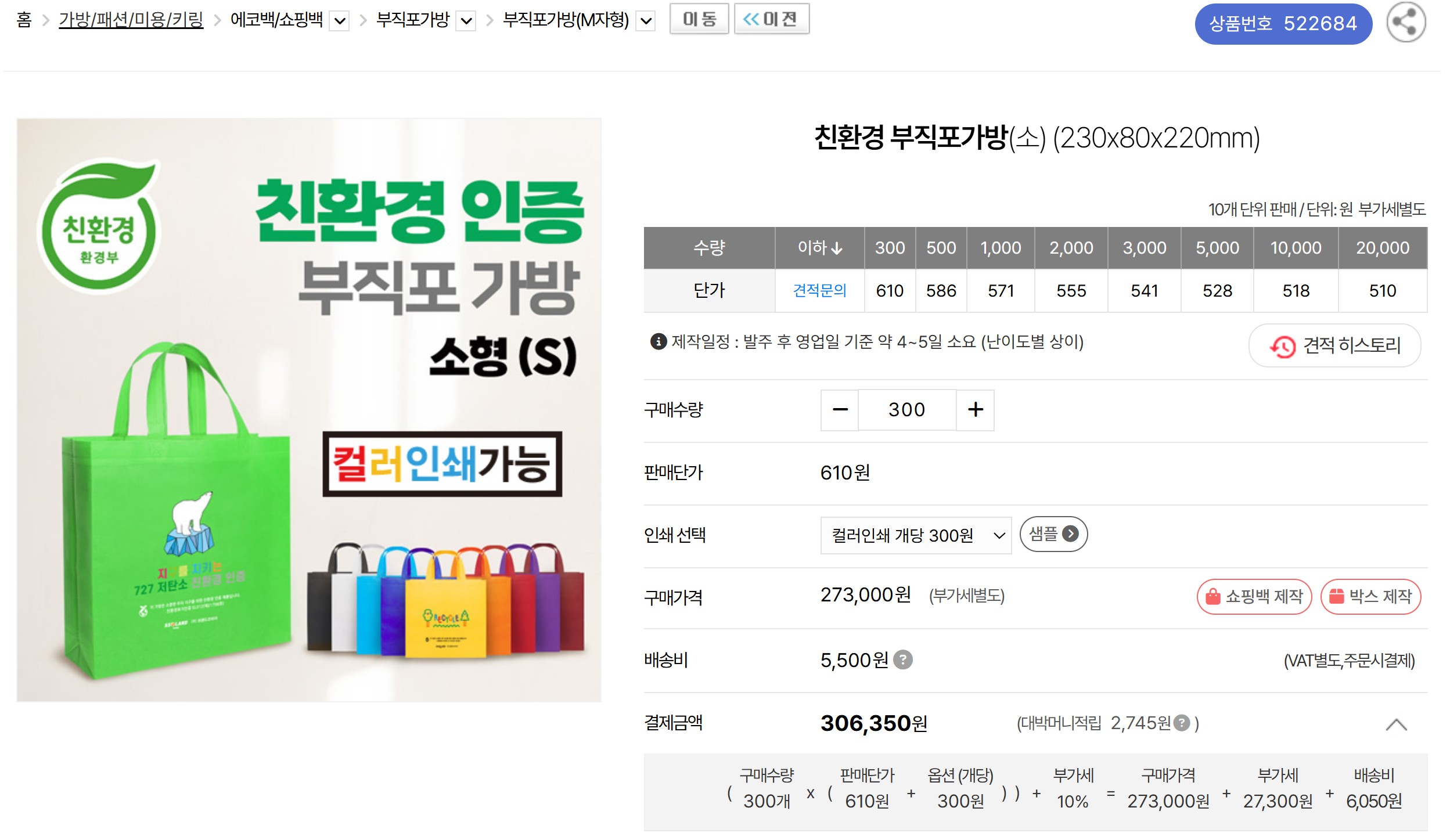This screenshot has width=1450, height=840.
Task: Click the 쇼핑백 제작 bag button
Action: click(x=1254, y=597)
